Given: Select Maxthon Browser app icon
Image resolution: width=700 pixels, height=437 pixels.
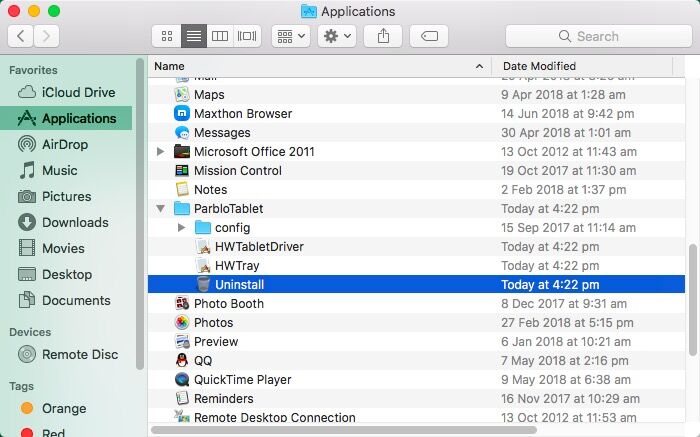Looking at the screenshot, I should pyautogui.click(x=182, y=114).
